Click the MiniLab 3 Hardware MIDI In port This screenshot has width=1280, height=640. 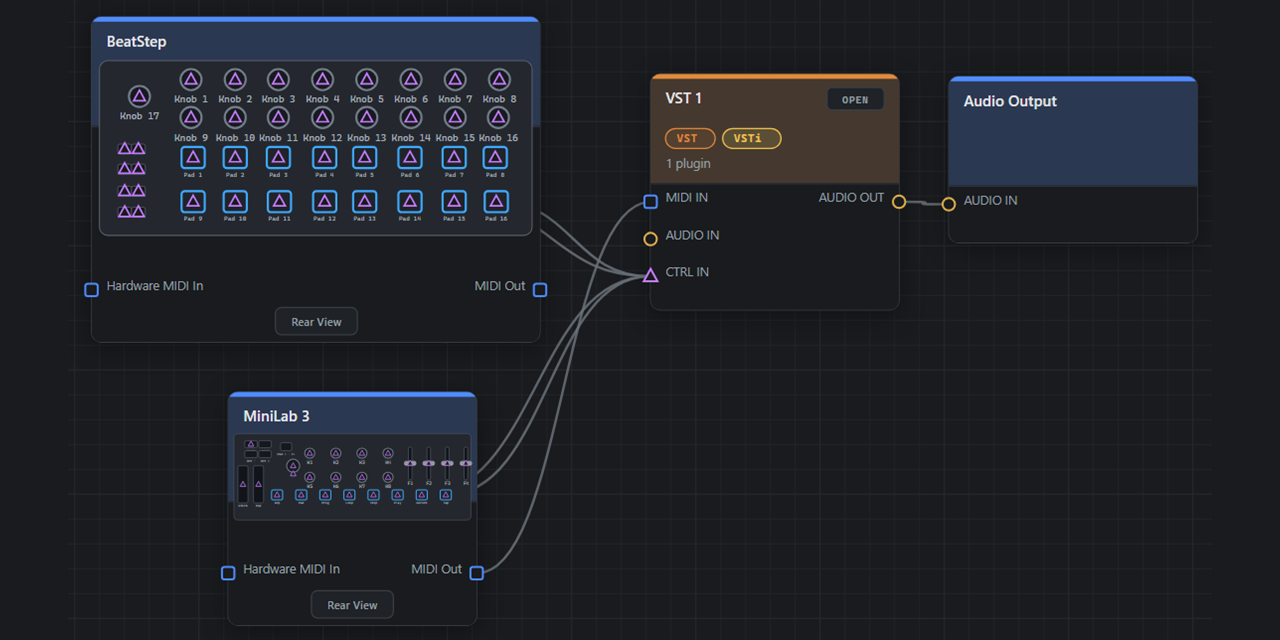[x=228, y=573]
